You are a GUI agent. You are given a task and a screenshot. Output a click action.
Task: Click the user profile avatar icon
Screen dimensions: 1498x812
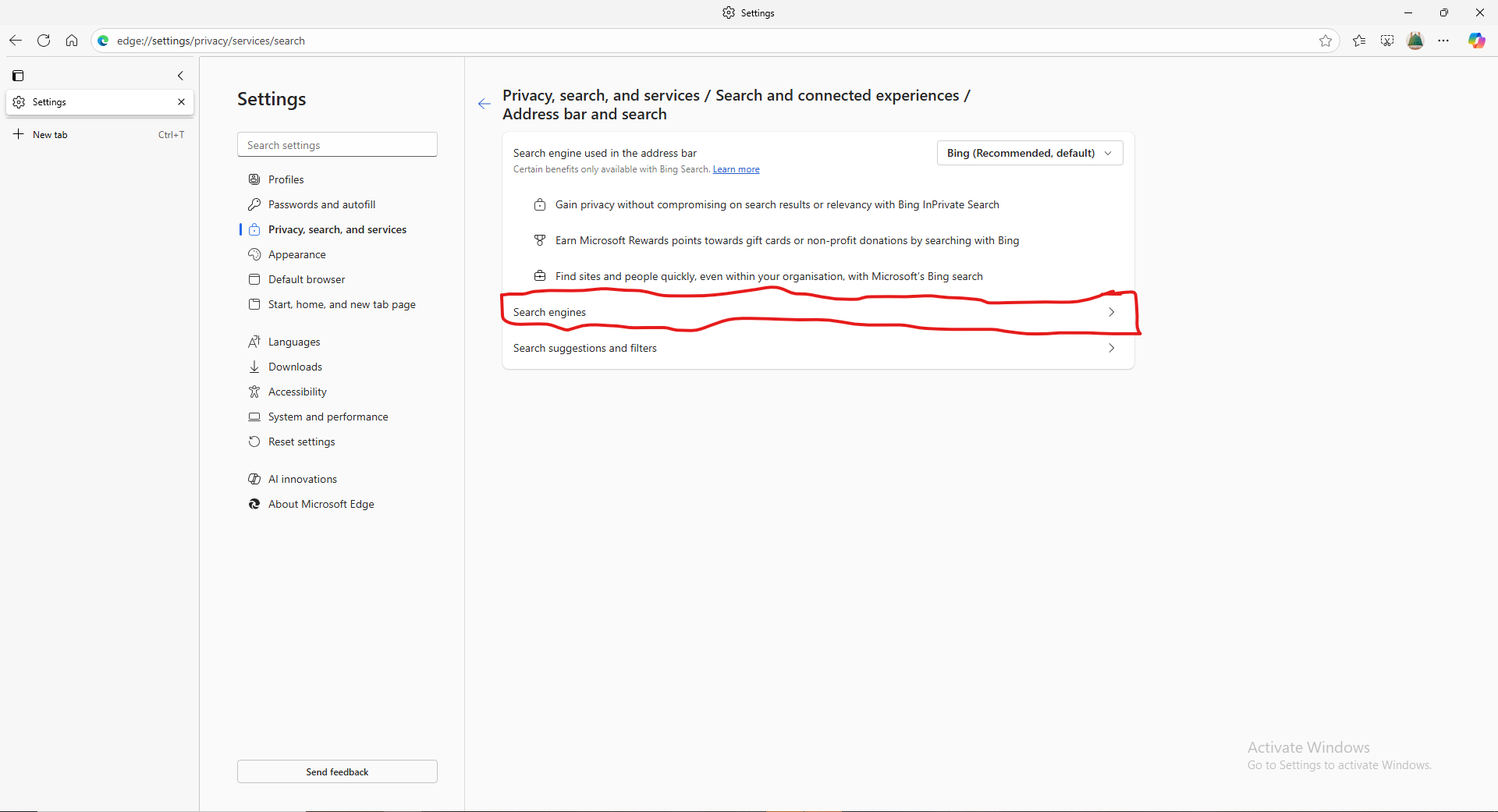pos(1415,41)
